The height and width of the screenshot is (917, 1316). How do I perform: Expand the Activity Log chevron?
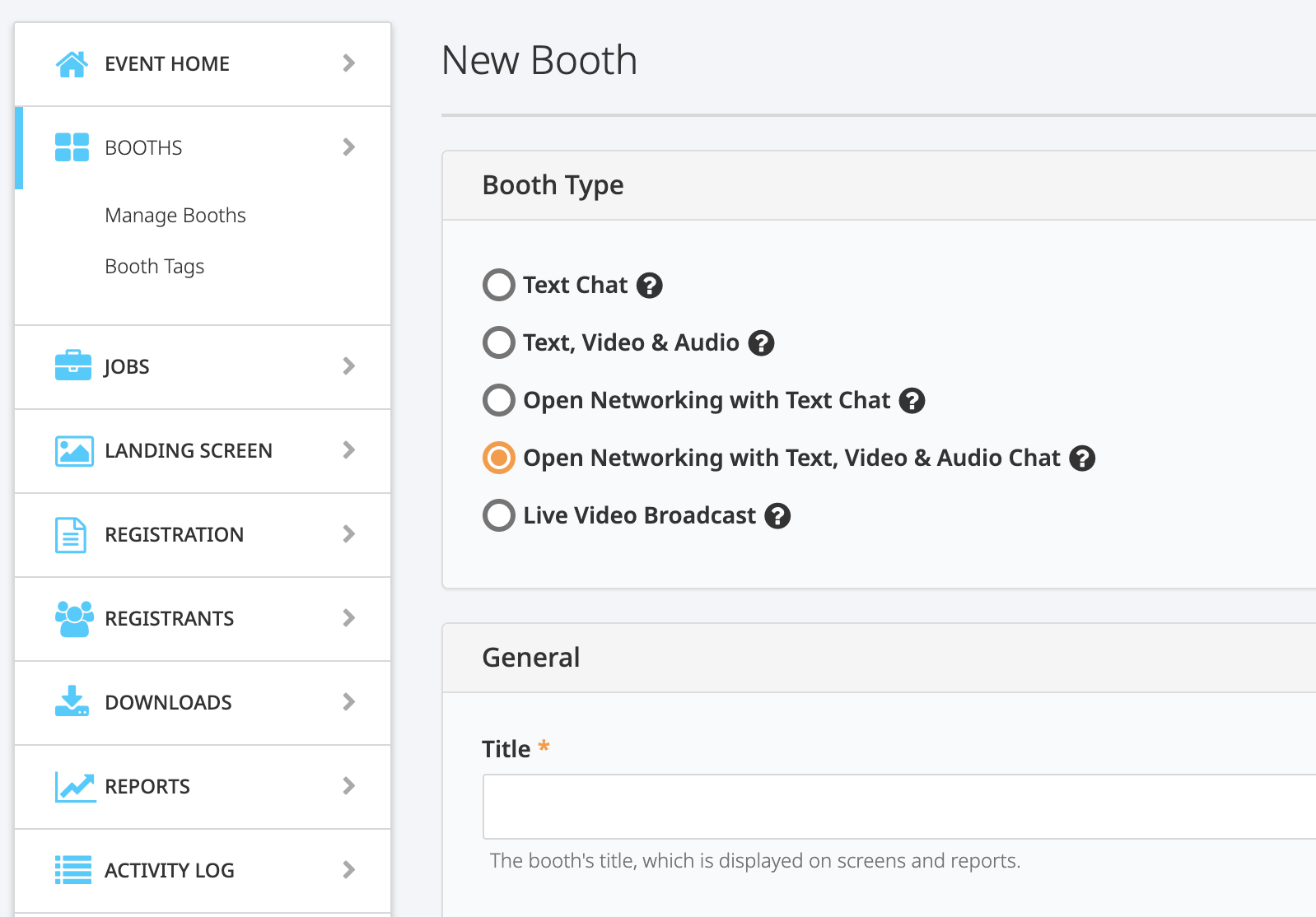[348, 870]
